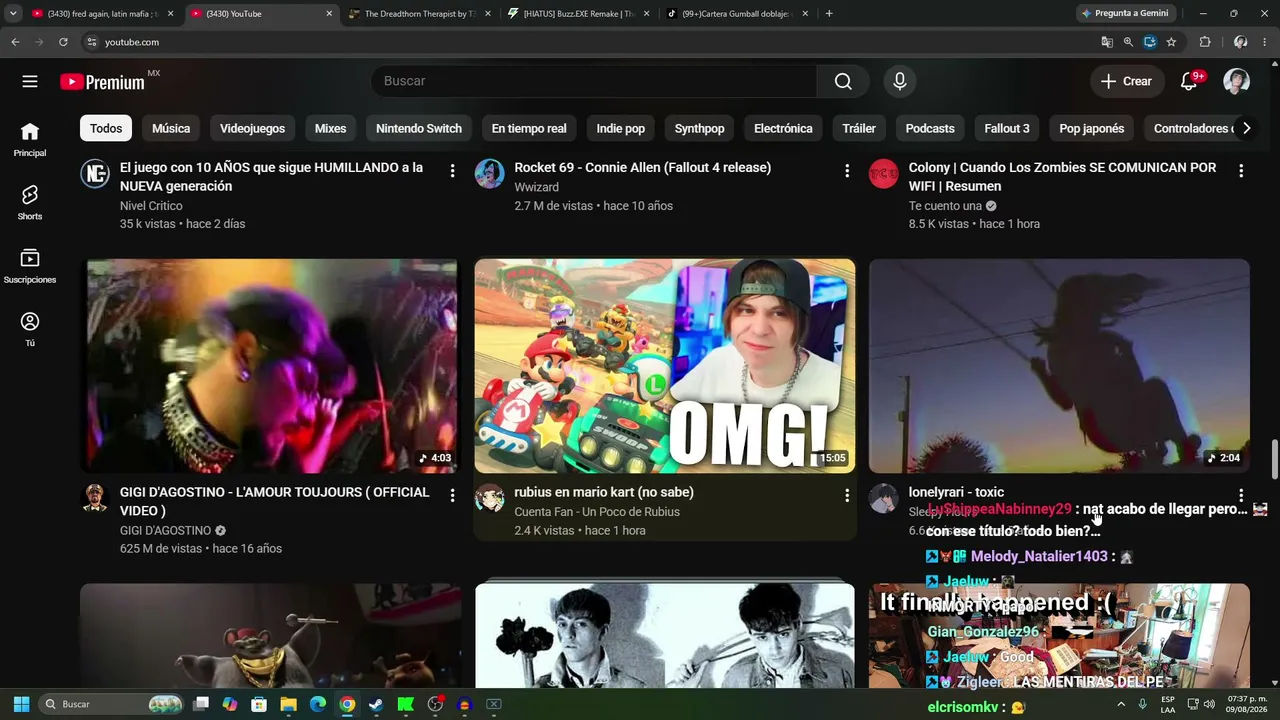Viewport: 1280px width, 720px height.
Task: Open the Chrome tab search dropdown
Action: pos(13,14)
